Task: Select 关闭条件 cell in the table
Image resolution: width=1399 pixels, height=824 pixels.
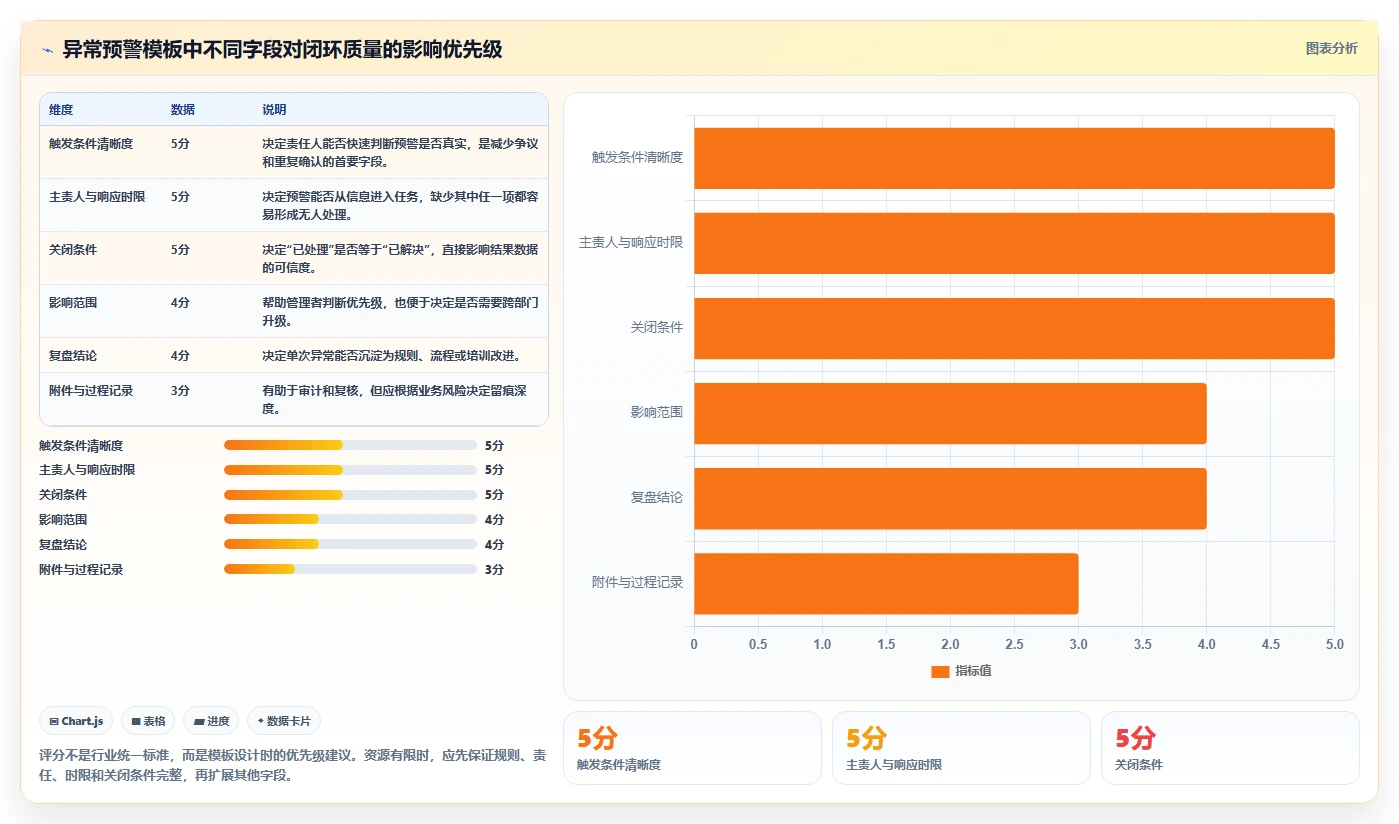Action: tap(73, 250)
